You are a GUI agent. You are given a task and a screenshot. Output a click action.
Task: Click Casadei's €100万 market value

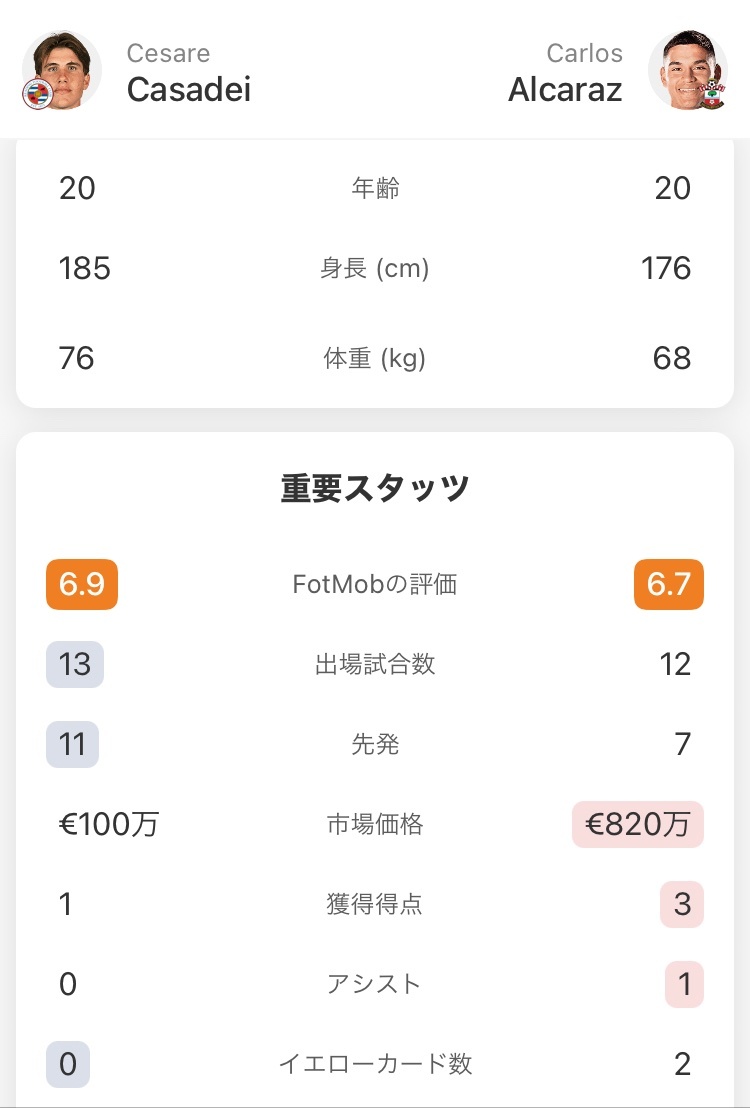point(108,824)
